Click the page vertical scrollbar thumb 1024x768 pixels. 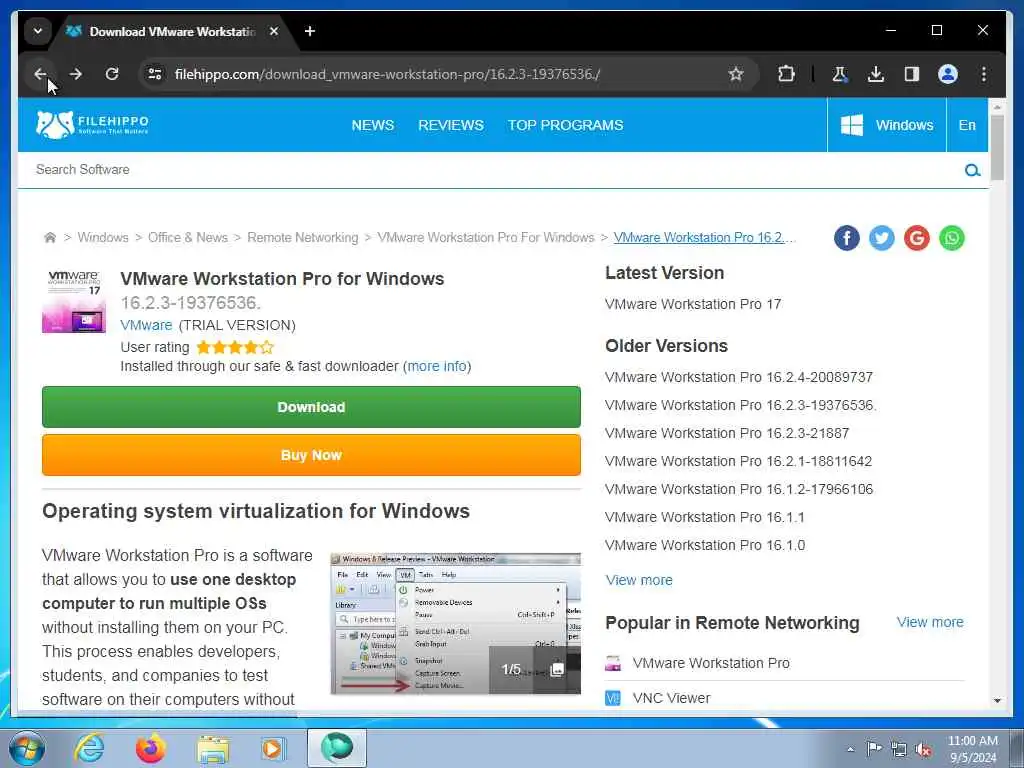click(x=997, y=148)
